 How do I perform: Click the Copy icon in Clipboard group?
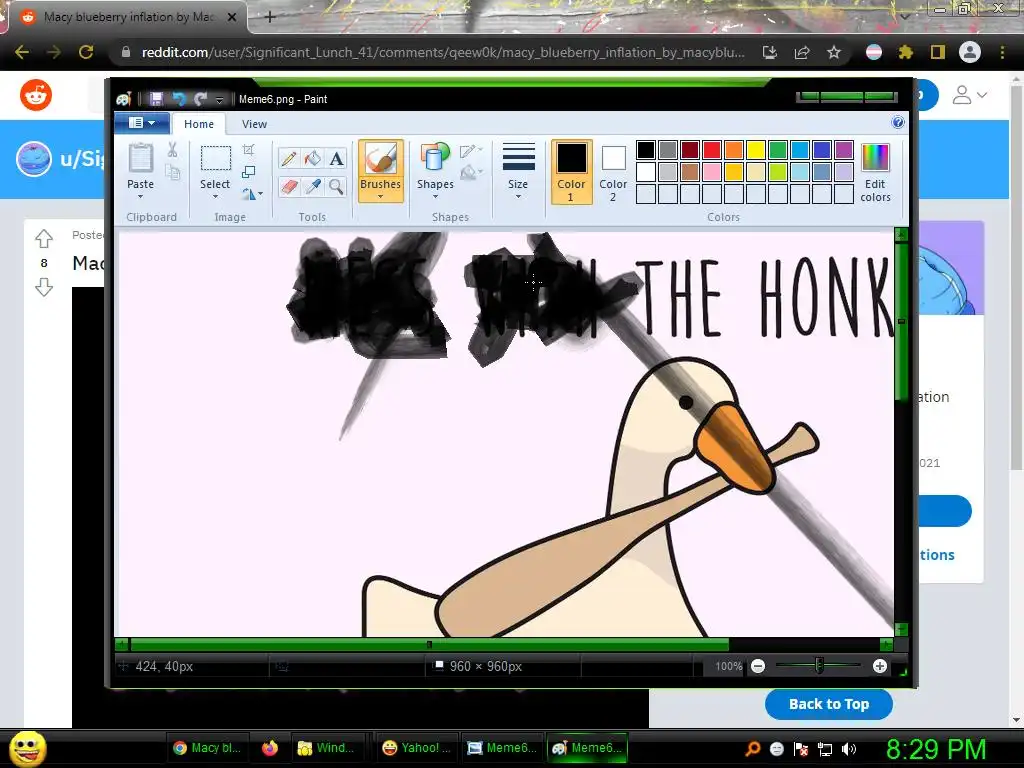point(172,172)
